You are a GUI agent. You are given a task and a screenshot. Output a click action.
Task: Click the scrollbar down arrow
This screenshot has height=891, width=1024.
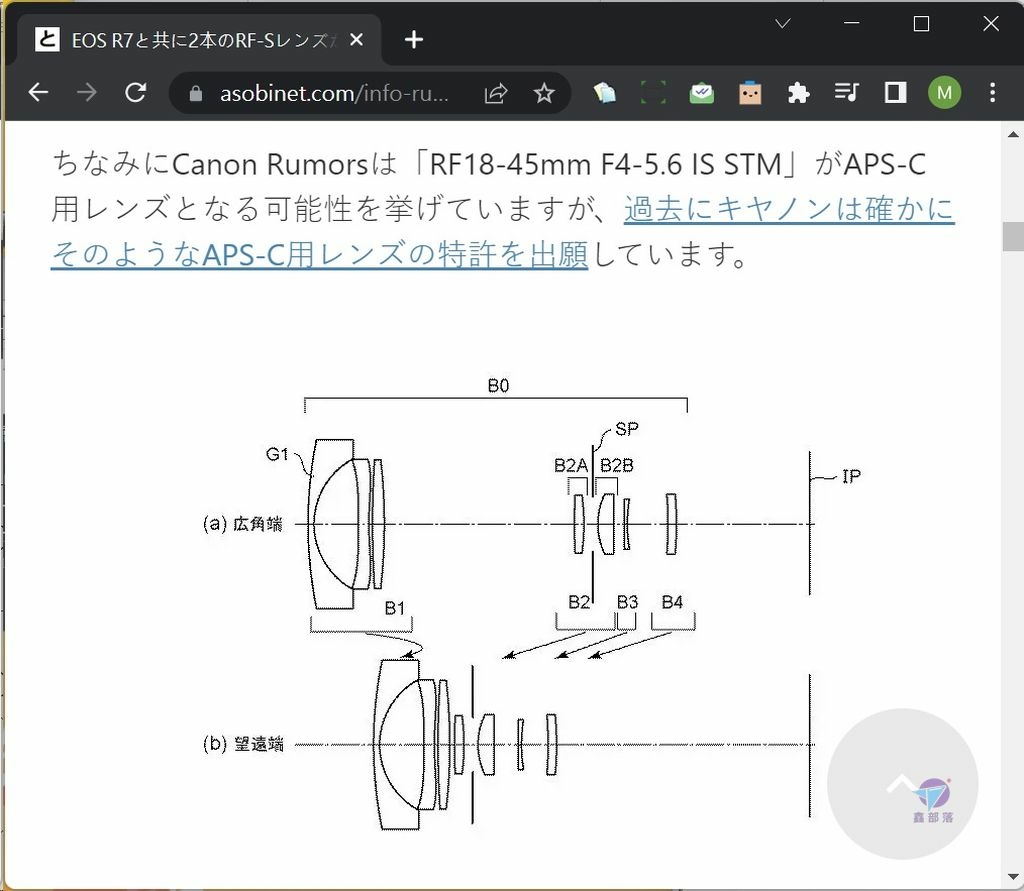point(1013,877)
